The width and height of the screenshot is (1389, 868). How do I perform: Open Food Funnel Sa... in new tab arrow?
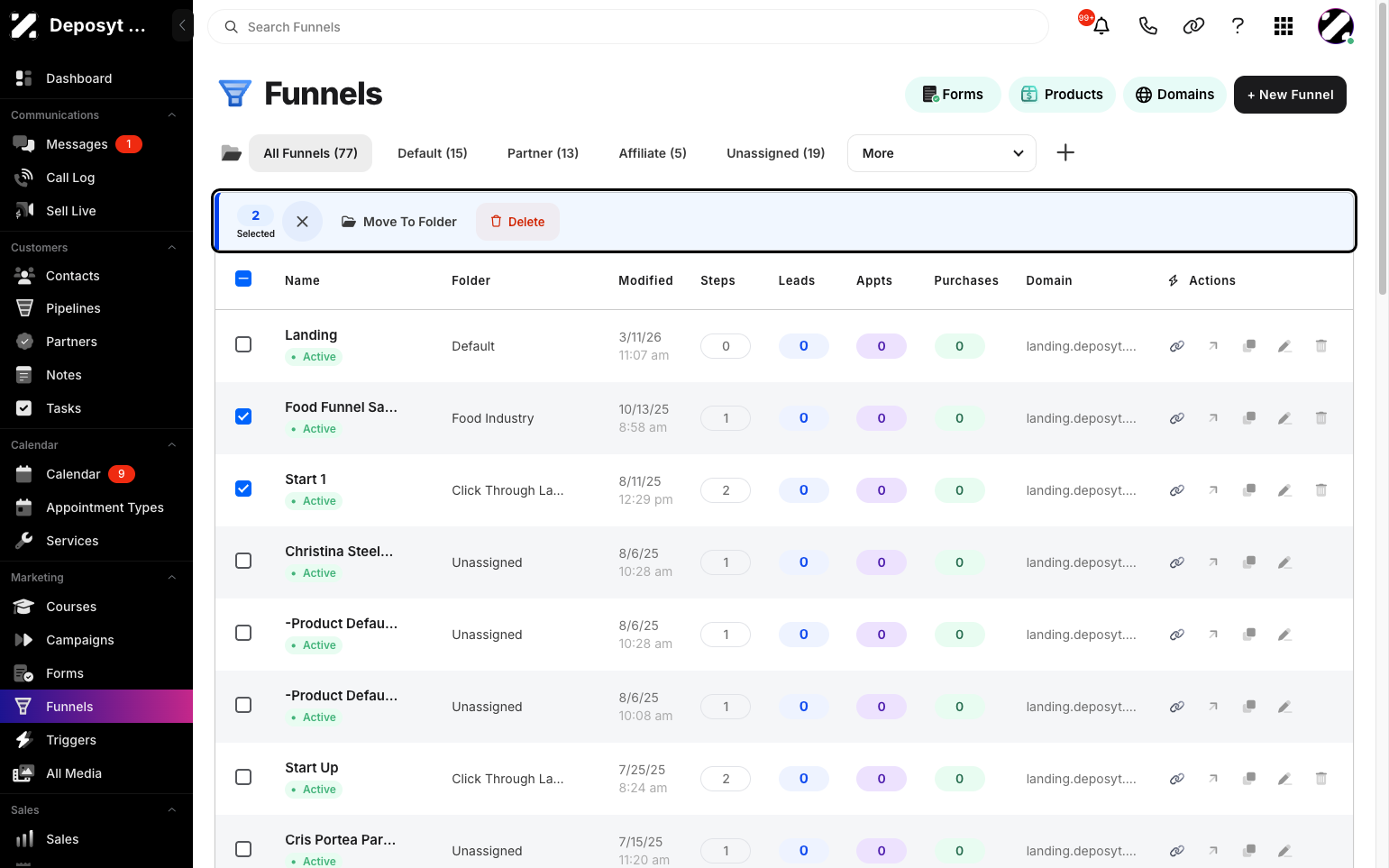pos(1213,418)
